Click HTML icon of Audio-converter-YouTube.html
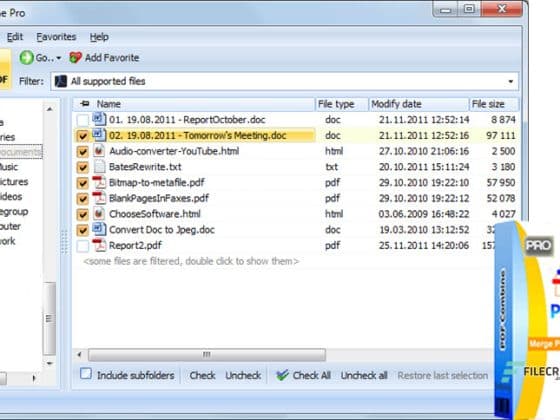 coord(99,151)
